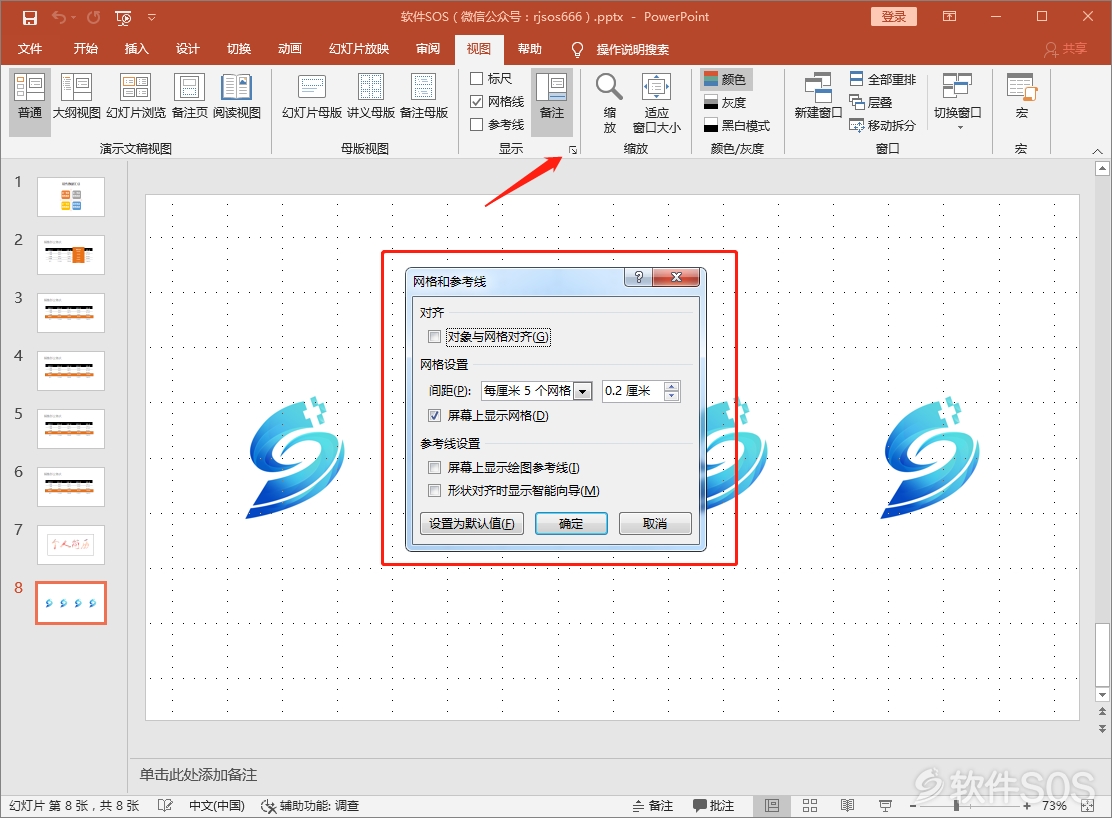The width and height of the screenshot is (1112, 818).
Task: Click Notes (备注) in status bar
Action: coord(652,805)
